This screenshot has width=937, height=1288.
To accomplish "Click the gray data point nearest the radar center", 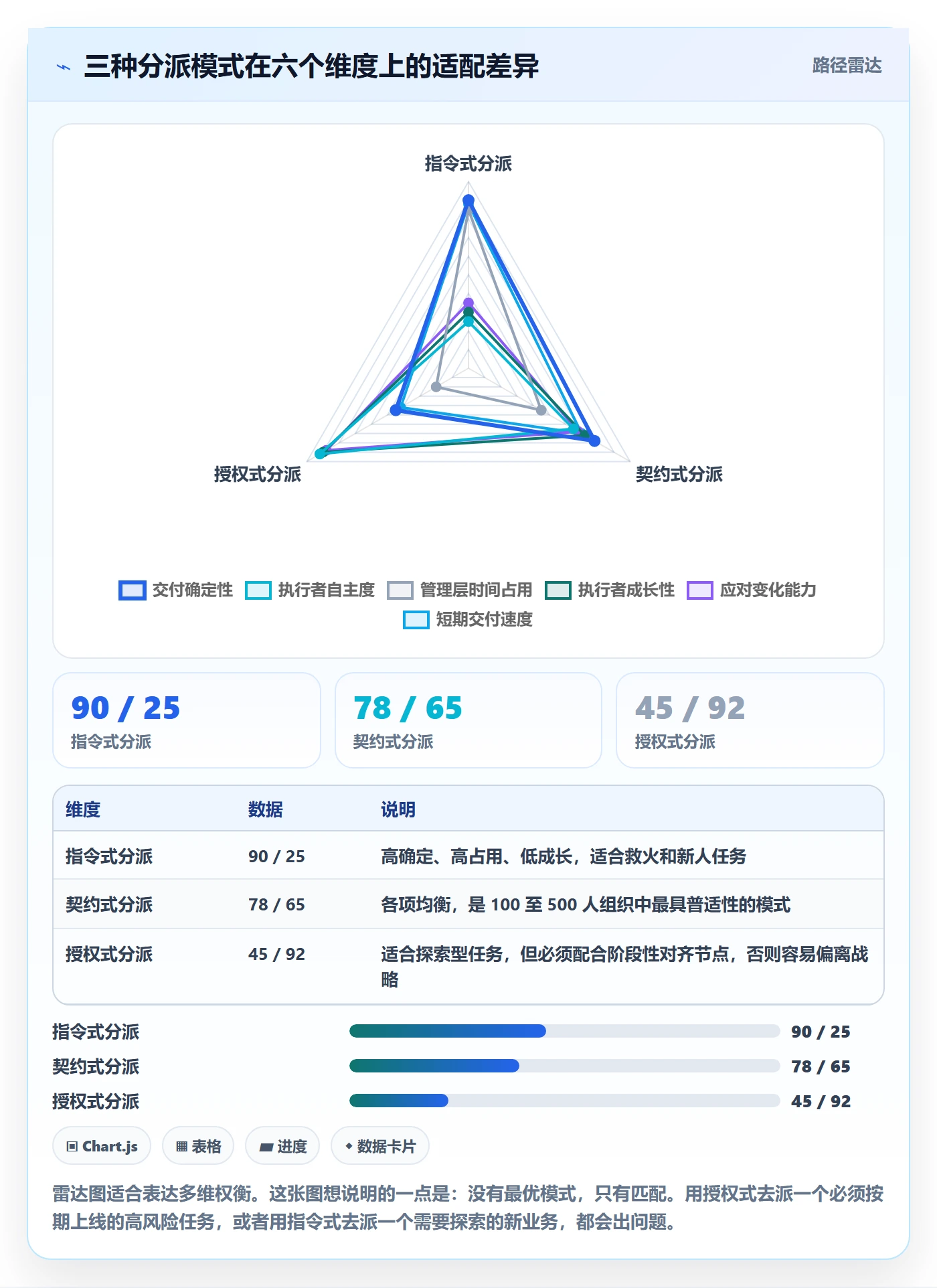I will pyautogui.click(x=436, y=387).
